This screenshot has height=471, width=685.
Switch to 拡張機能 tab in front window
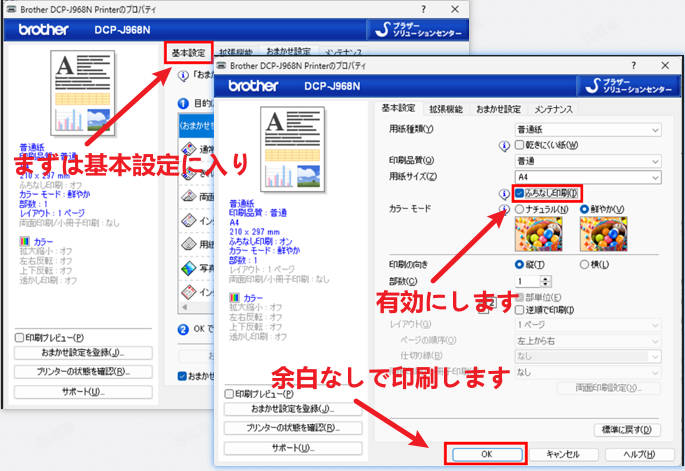coord(446,109)
